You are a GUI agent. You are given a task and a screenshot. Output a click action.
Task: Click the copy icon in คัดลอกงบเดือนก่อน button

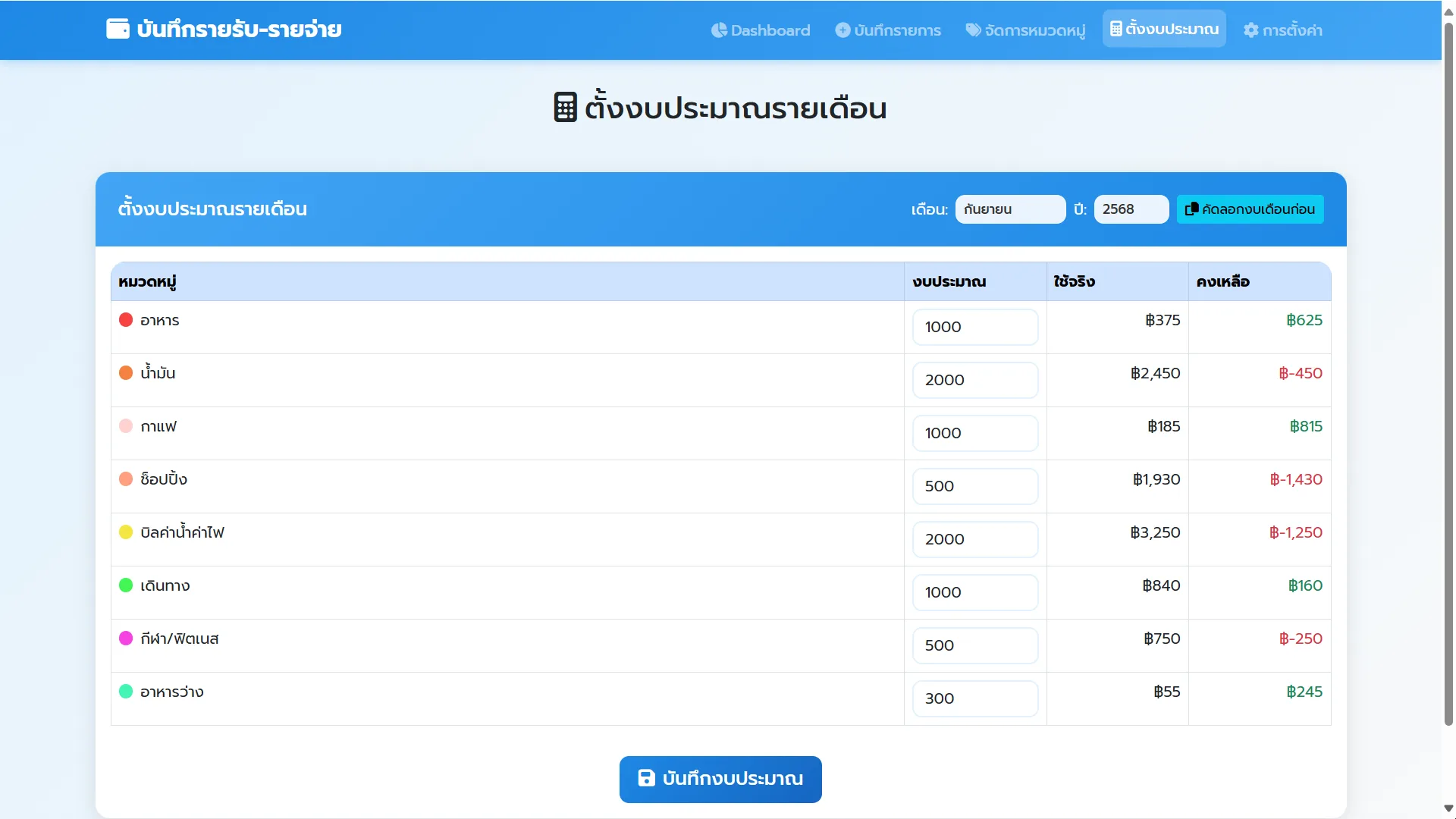(x=1191, y=209)
